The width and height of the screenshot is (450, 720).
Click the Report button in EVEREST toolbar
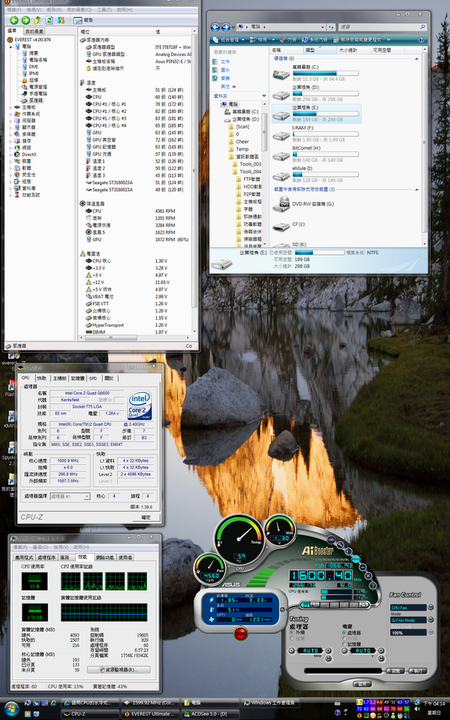[83, 20]
